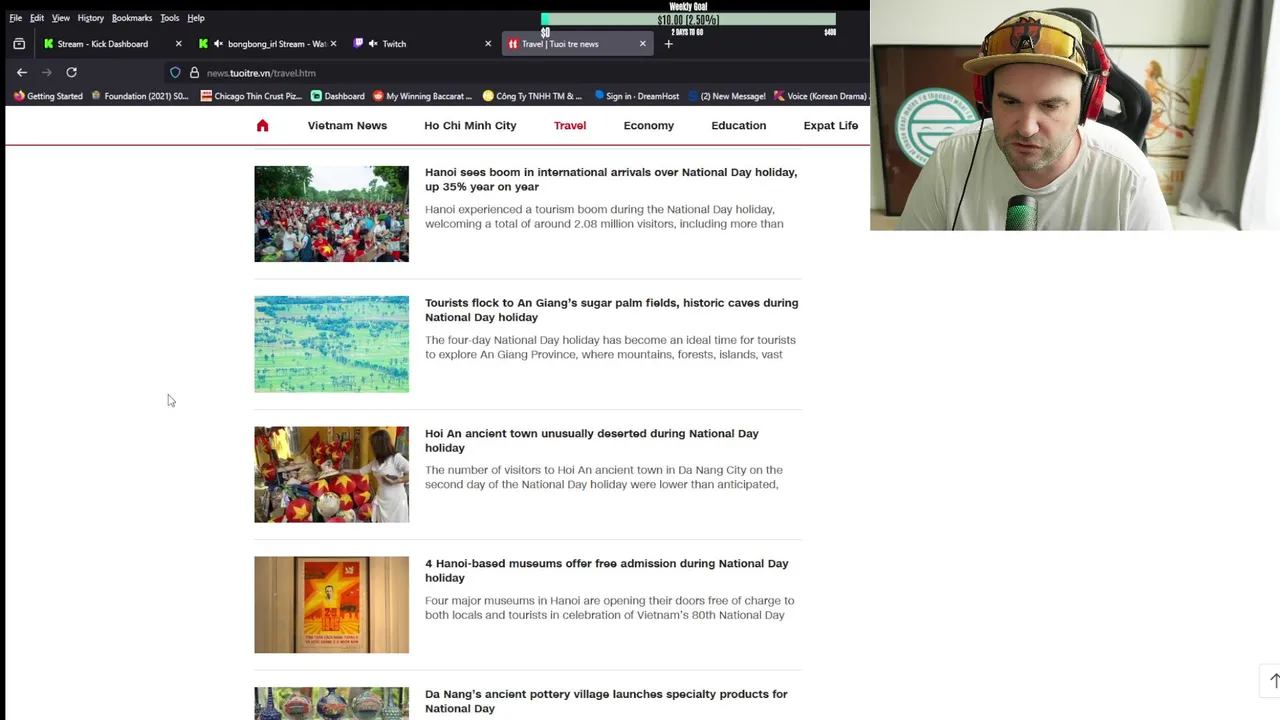Go to the Economy section
This screenshot has height=720, width=1280.
coord(649,125)
